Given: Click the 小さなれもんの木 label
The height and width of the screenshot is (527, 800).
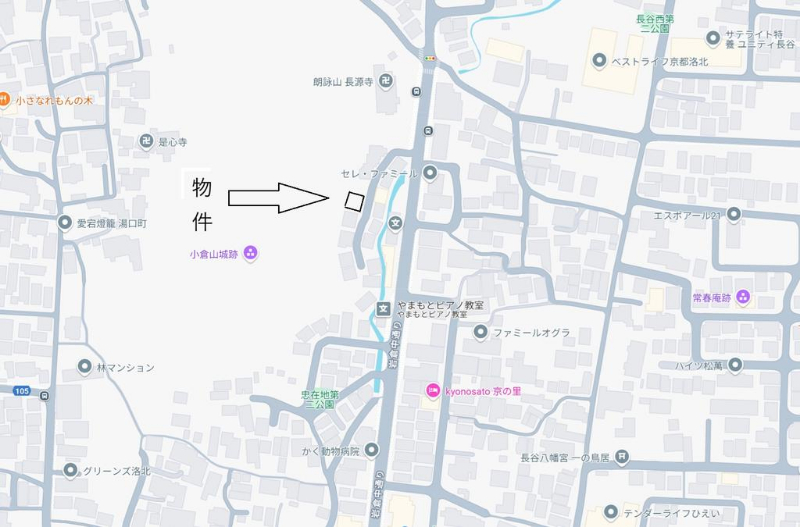Looking at the screenshot, I should coord(54,101).
